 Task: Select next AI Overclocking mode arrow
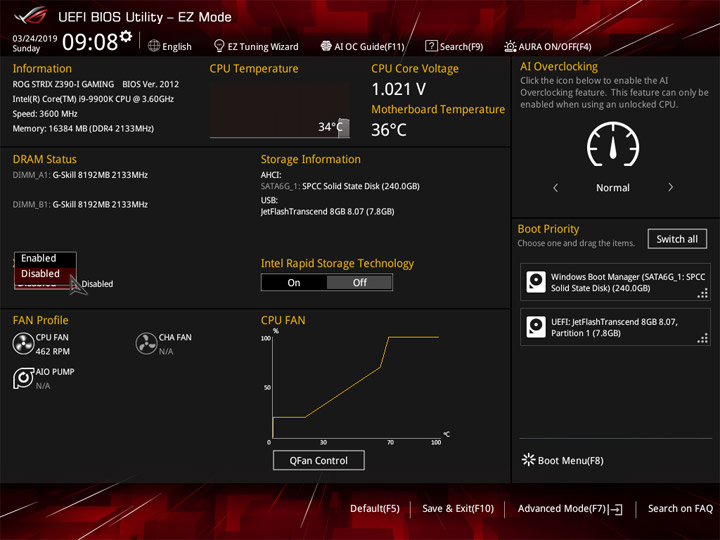coord(670,187)
